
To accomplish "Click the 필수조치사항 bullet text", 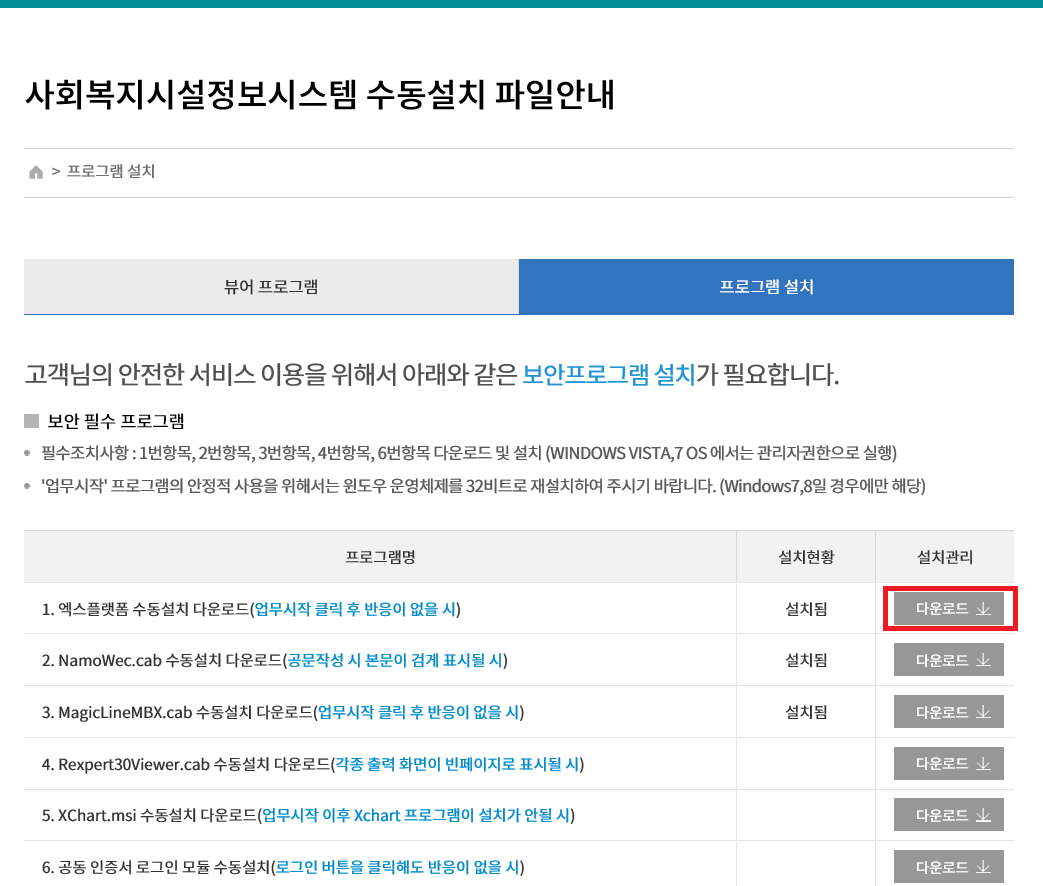I will click(469, 453).
